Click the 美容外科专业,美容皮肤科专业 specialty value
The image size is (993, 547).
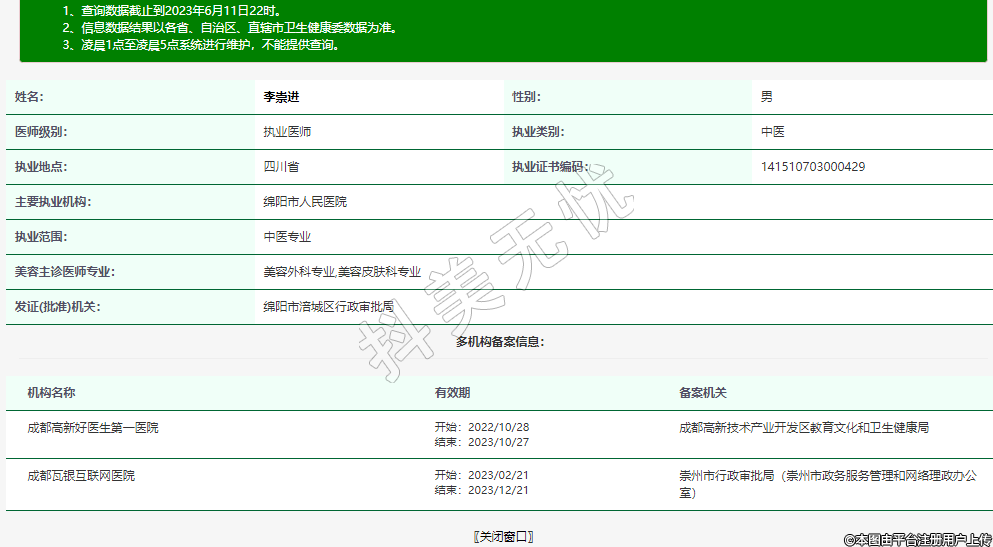[x=341, y=272]
